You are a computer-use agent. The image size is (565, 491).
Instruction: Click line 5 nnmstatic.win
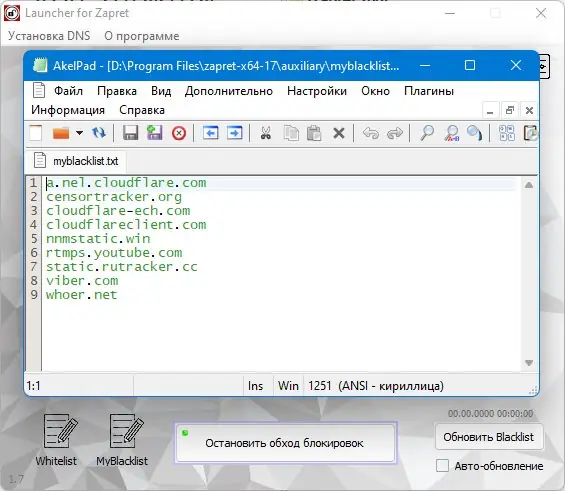click(x=98, y=239)
